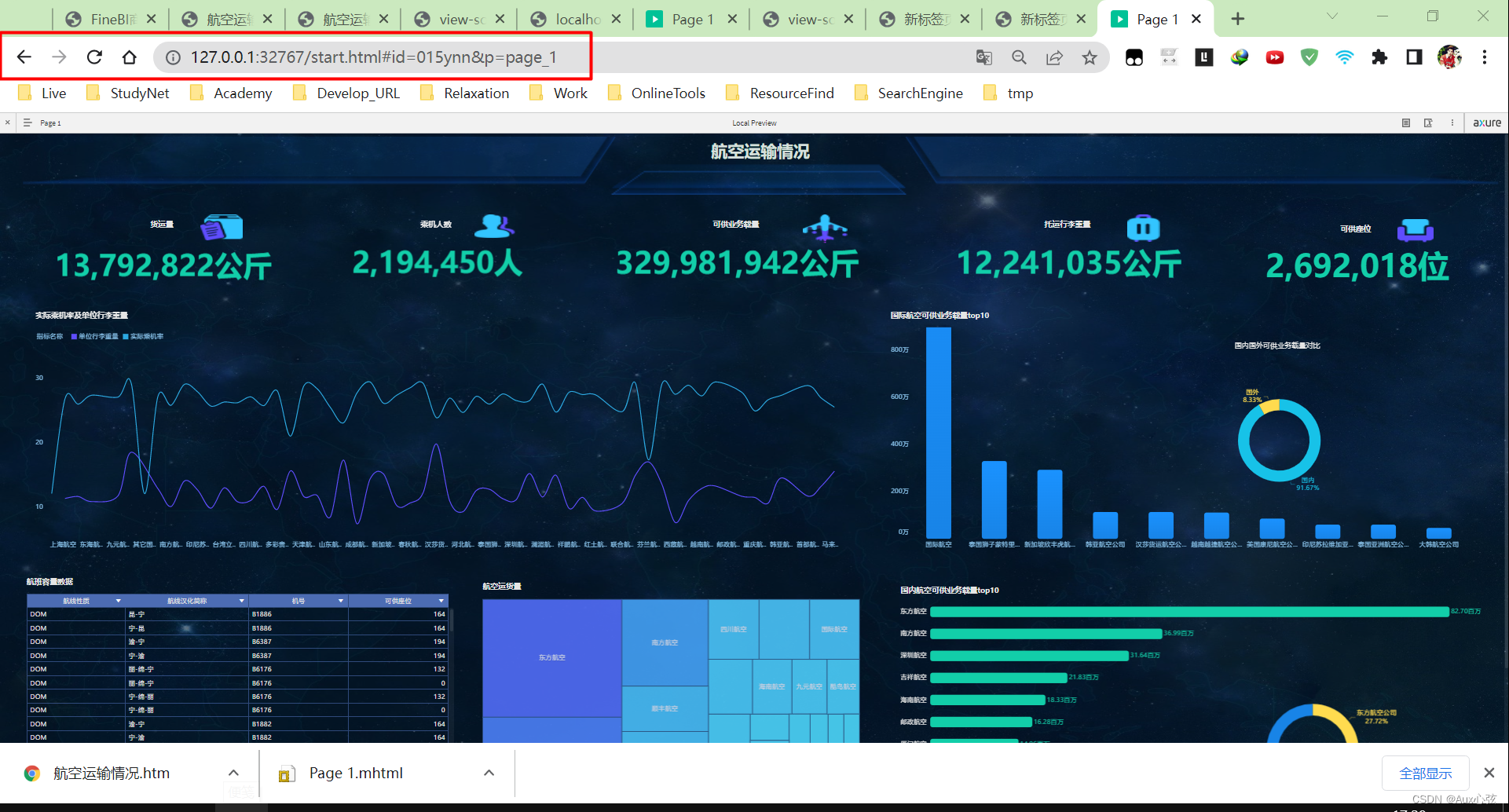The height and width of the screenshot is (812, 1509).
Task: Open the Axure preview three-dot menu
Action: pos(1452,123)
